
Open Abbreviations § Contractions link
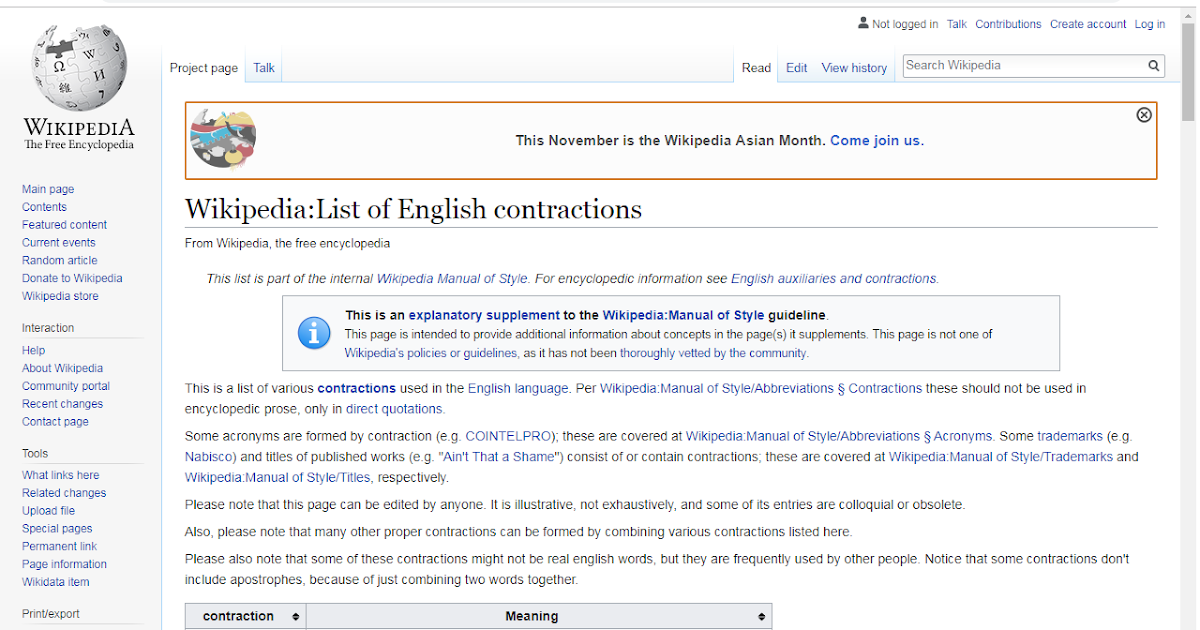pos(760,388)
